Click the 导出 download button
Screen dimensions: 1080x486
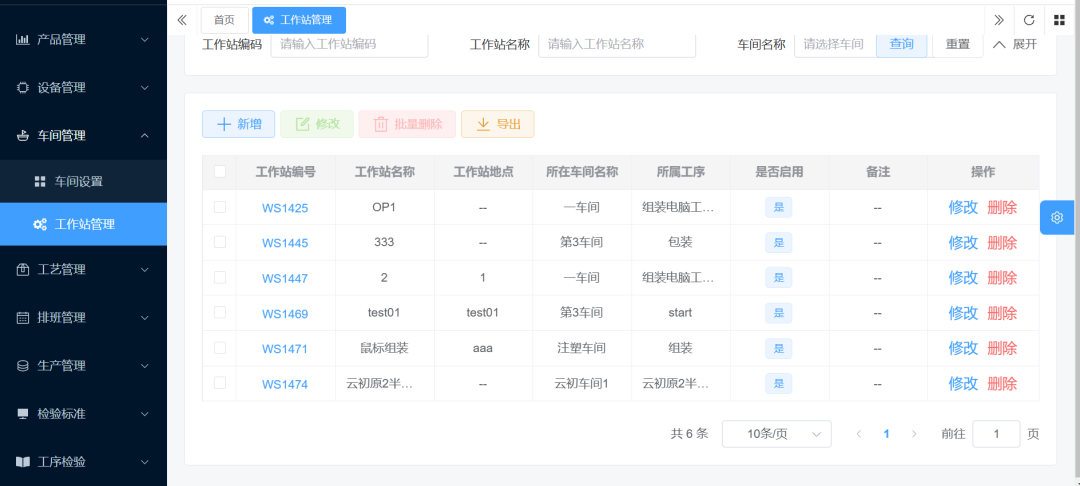(x=497, y=124)
